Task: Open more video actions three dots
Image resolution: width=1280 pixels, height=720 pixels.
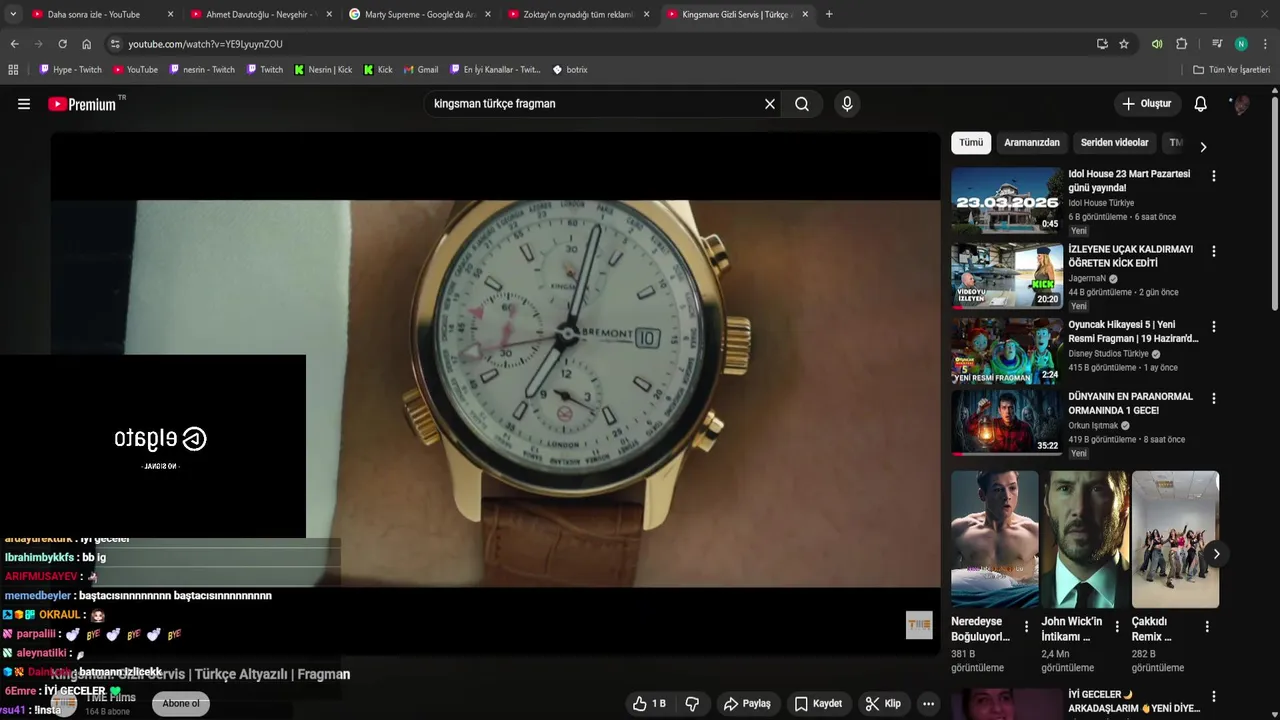Action: [929, 704]
